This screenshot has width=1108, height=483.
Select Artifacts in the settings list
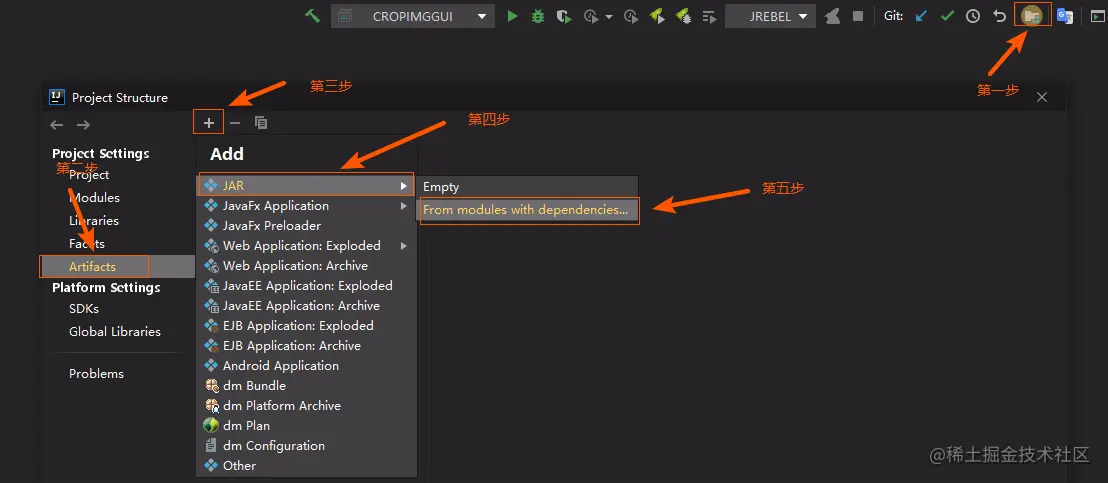tap(117, 266)
